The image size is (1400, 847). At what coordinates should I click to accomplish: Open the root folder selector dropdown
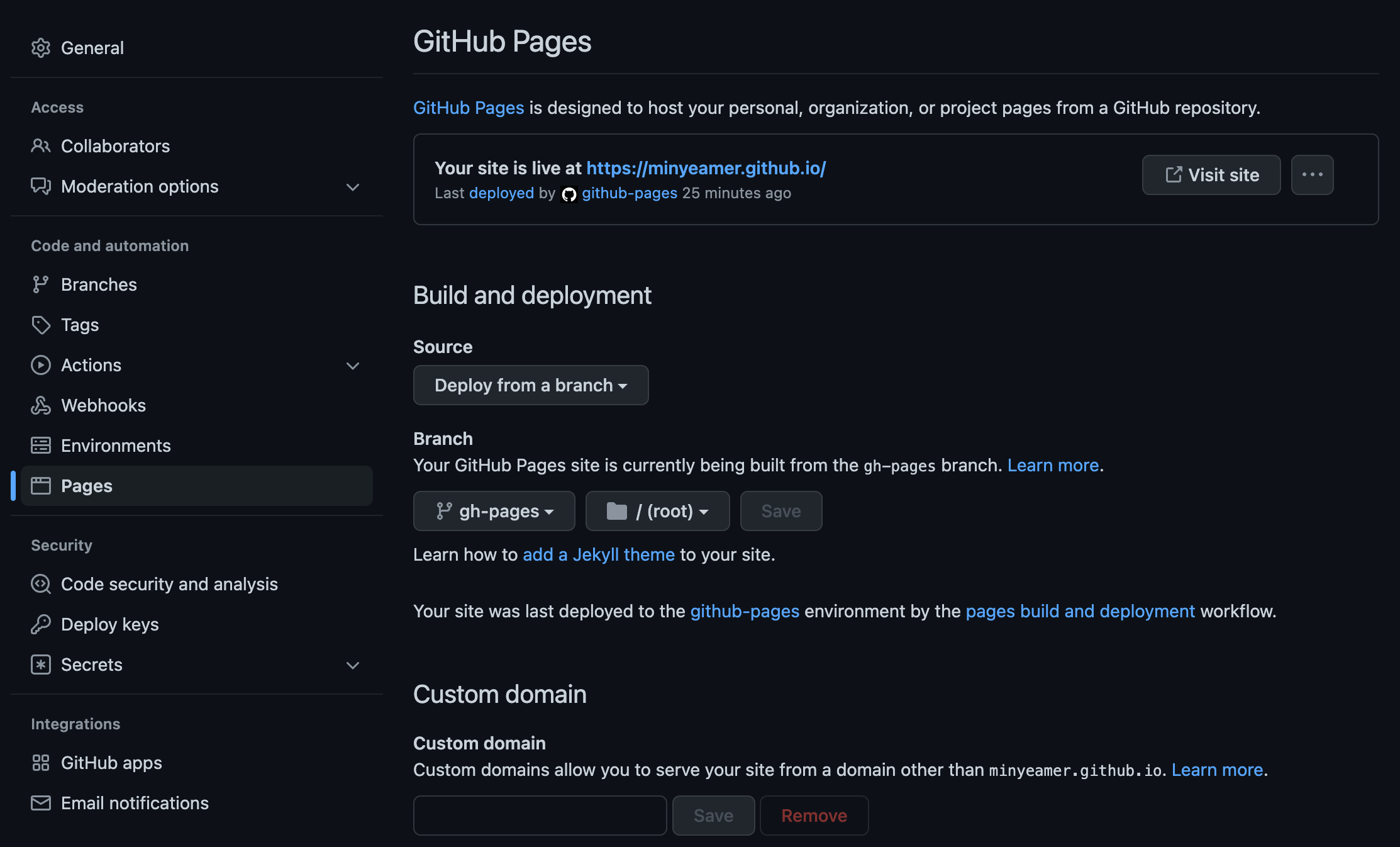(658, 511)
